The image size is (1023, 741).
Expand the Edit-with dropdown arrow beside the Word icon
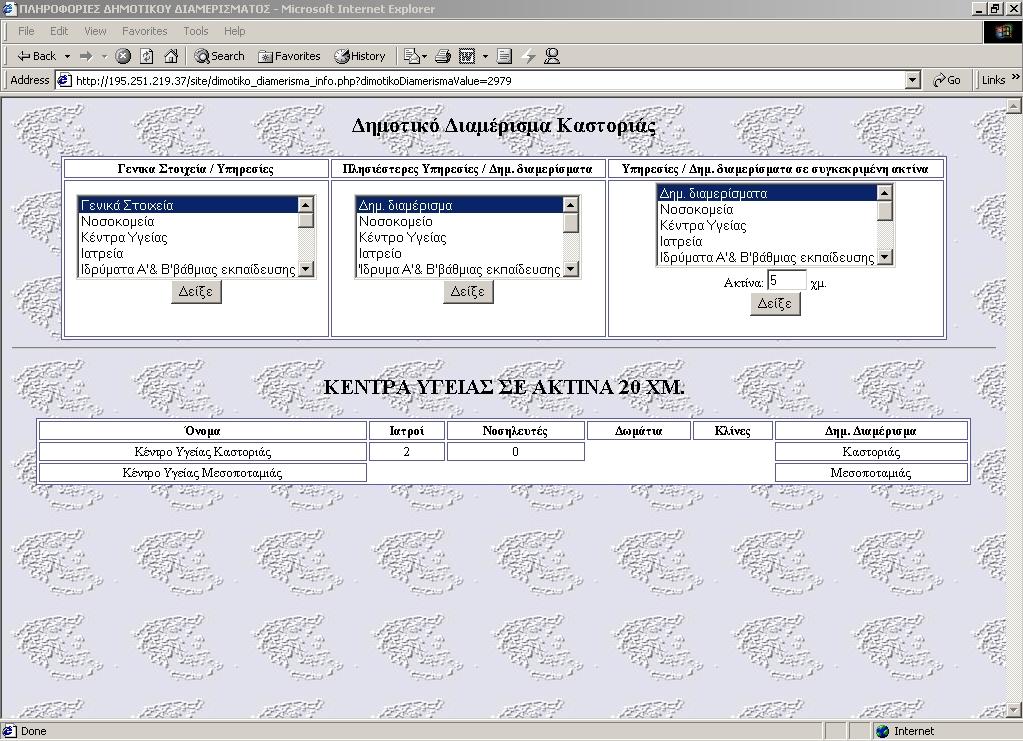coord(485,56)
